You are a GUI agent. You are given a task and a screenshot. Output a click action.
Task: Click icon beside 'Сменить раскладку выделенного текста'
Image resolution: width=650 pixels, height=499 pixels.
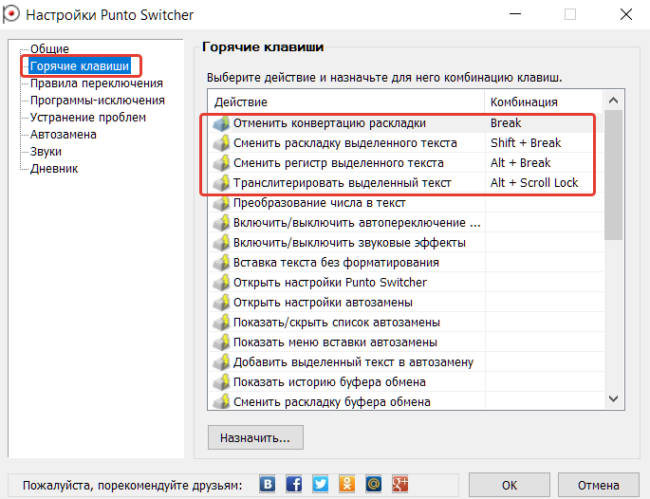pos(221,143)
